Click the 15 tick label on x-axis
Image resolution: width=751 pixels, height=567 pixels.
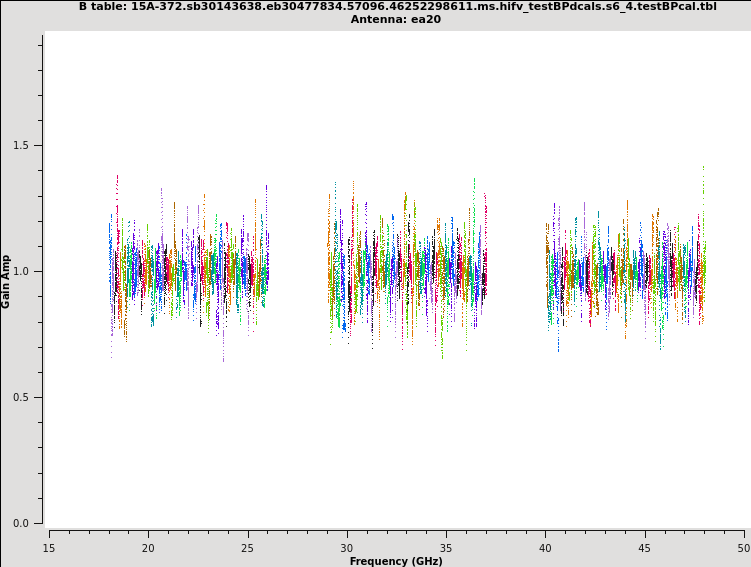coord(49,548)
